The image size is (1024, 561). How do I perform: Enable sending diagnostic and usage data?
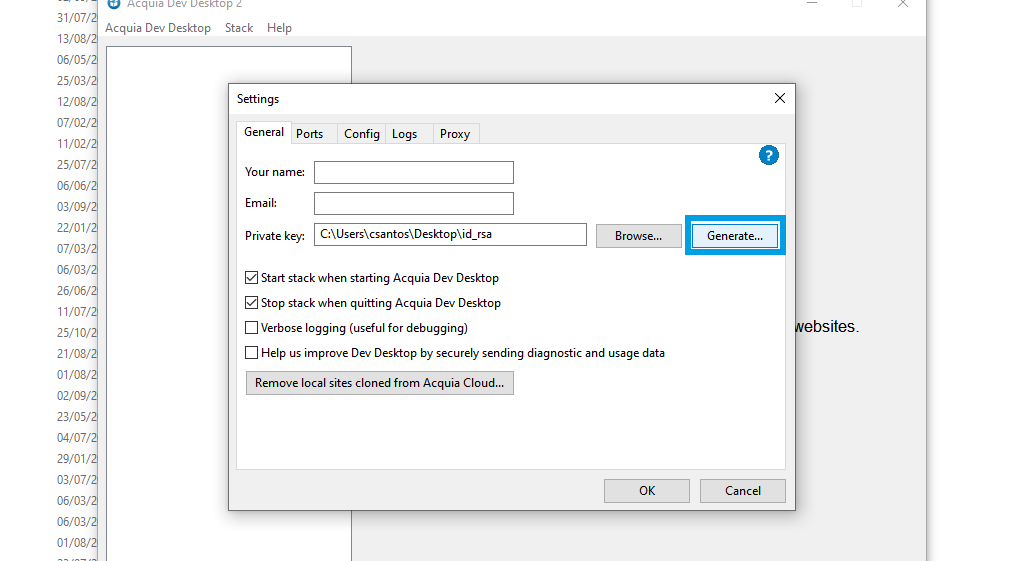click(252, 353)
